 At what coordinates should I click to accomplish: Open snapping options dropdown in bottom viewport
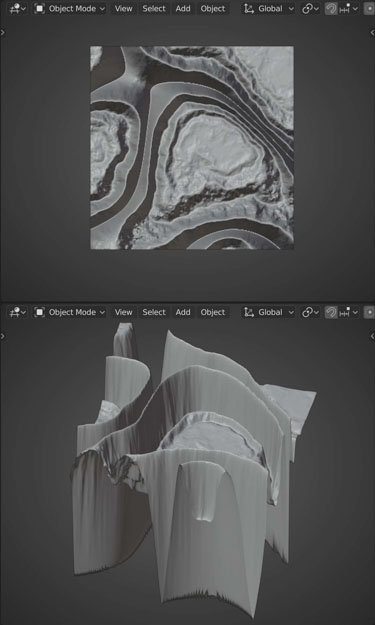tap(348, 312)
